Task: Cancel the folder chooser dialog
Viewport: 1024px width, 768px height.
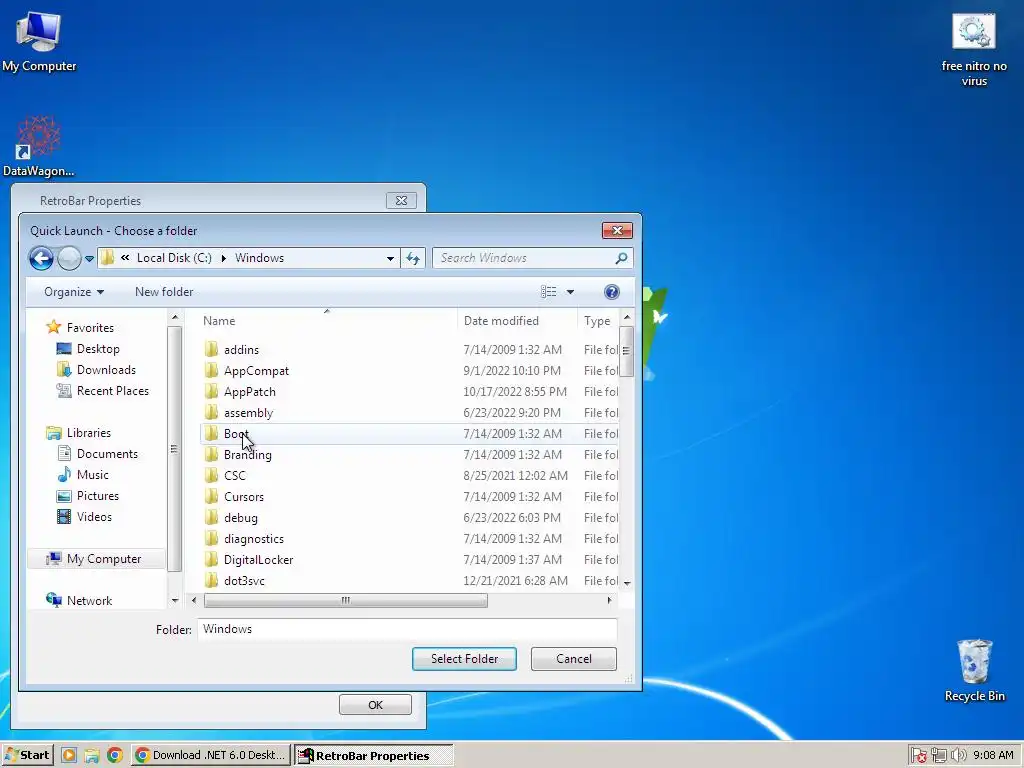Action: click(x=573, y=659)
